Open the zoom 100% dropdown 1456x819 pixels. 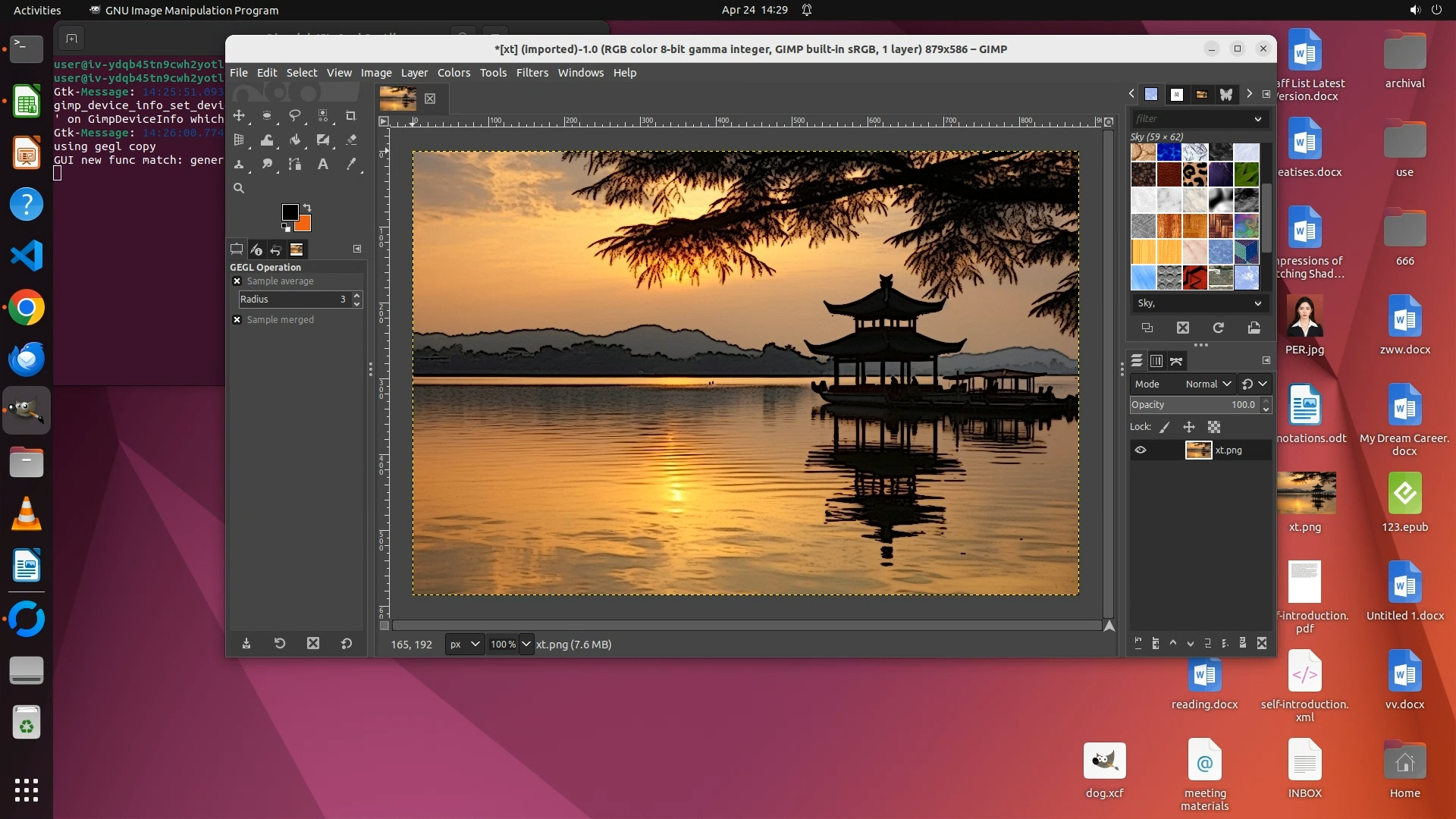[x=526, y=645]
